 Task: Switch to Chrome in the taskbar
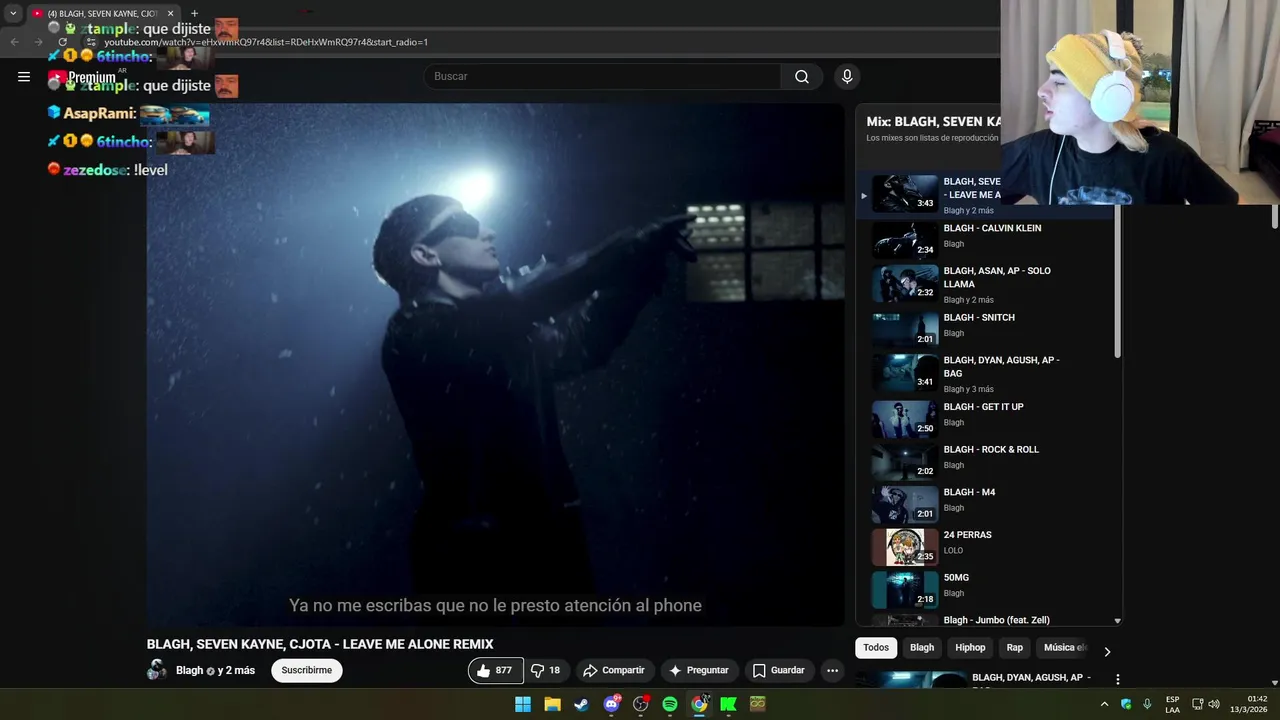pos(699,704)
